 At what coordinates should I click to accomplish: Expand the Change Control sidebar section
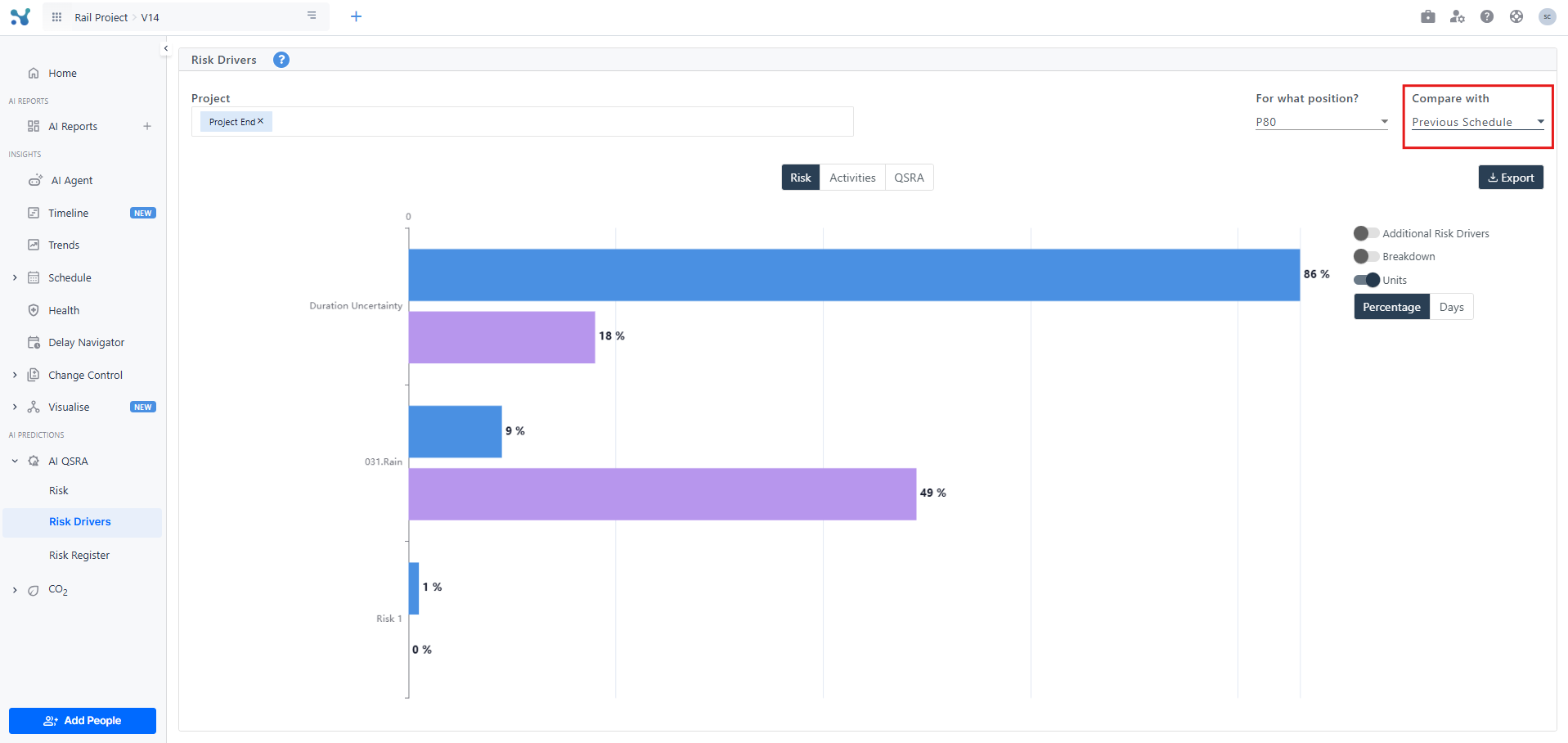[x=15, y=375]
